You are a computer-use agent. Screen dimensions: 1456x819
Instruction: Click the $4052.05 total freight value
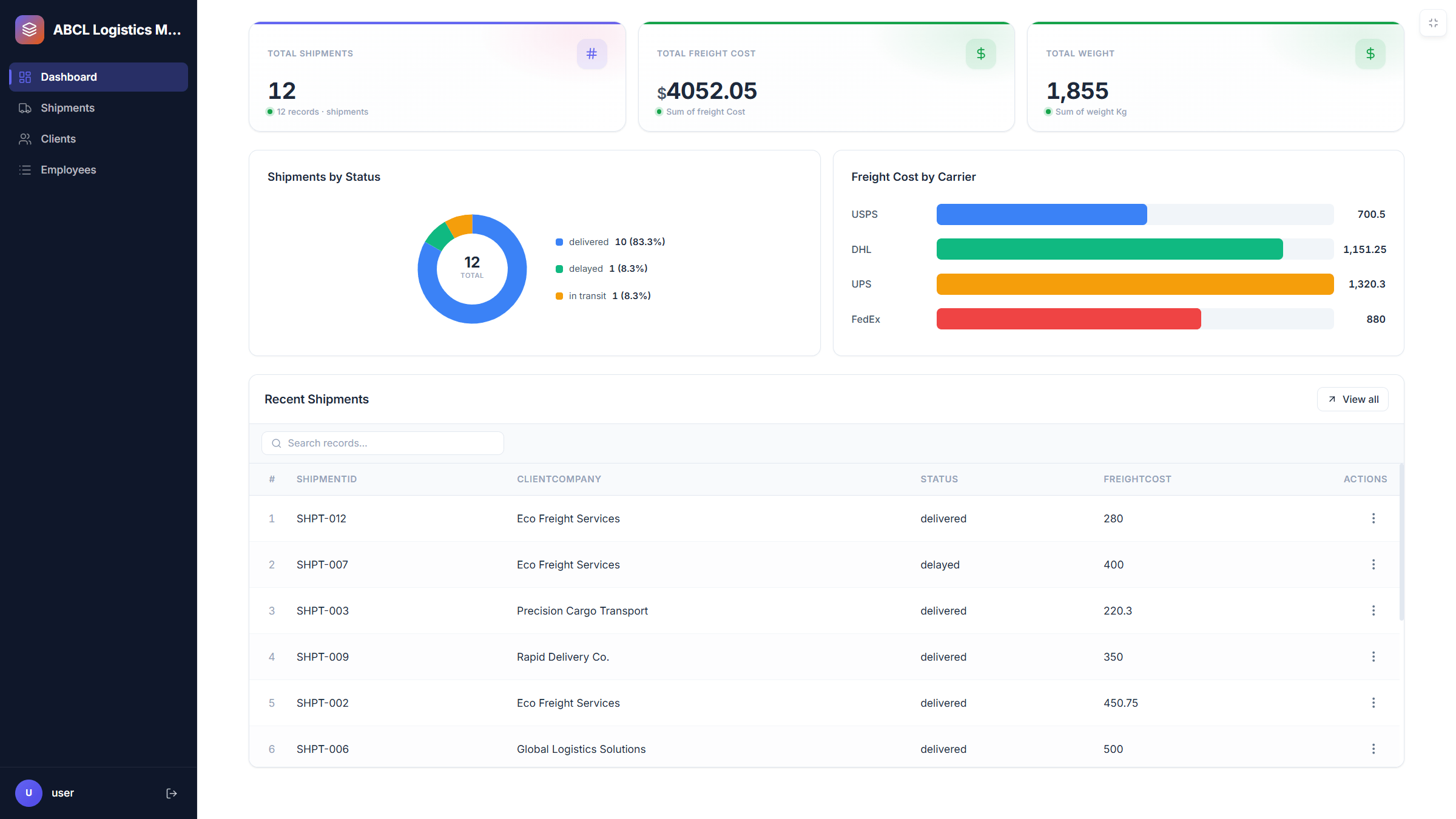tap(707, 91)
